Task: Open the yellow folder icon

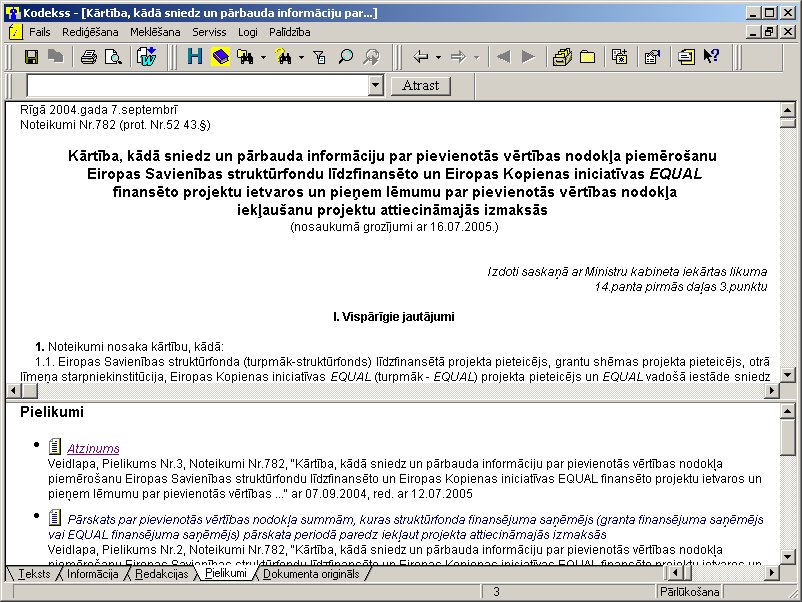Action: [587, 57]
